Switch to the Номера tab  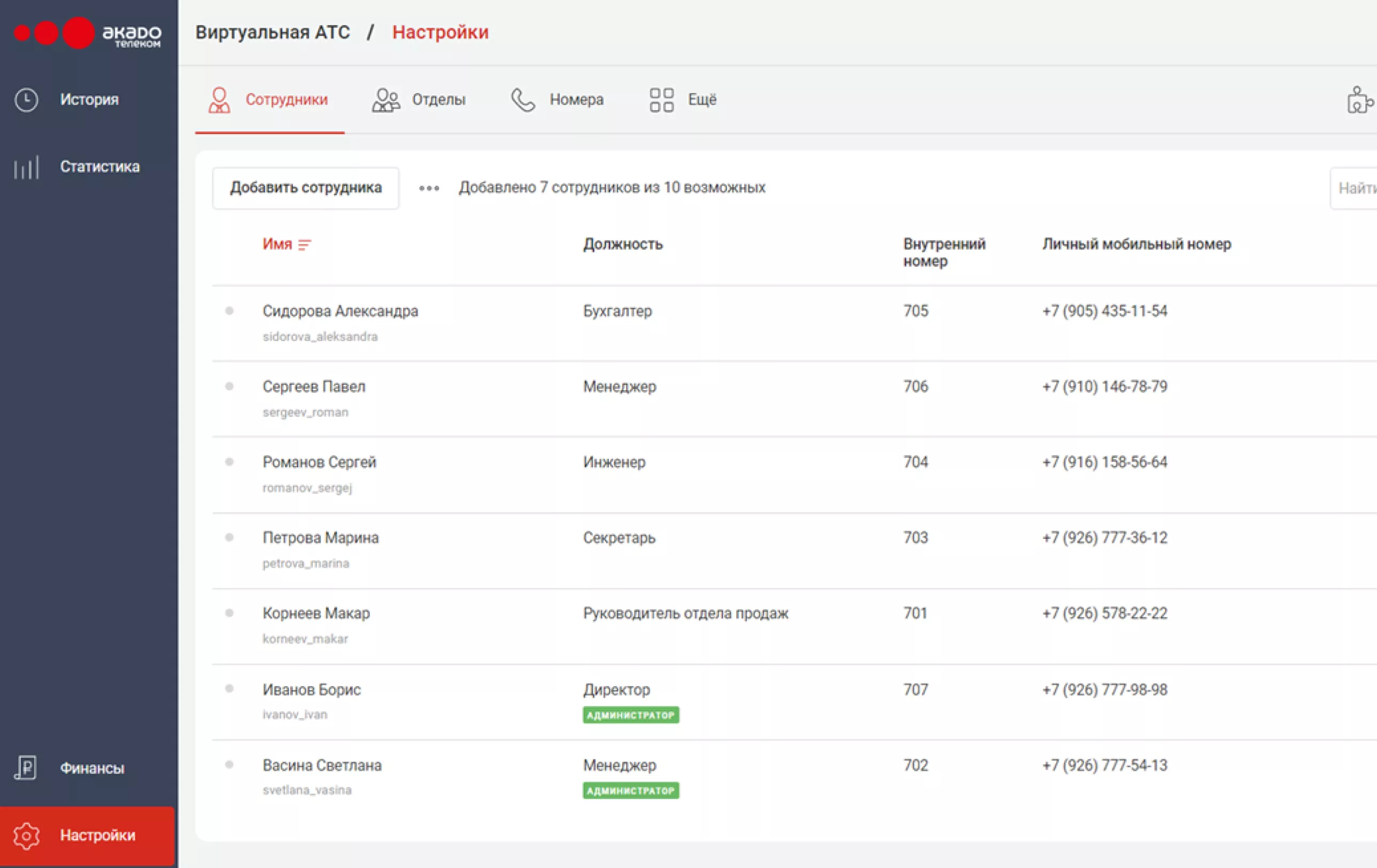coord(558,99)
